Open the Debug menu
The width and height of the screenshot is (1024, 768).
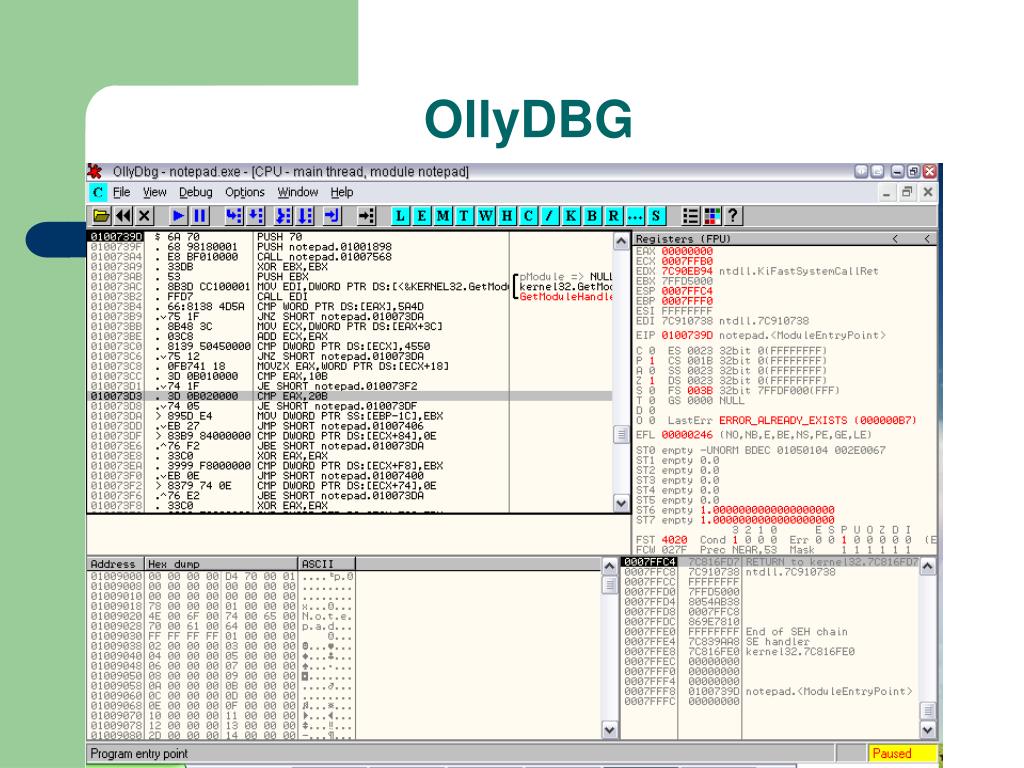coord(195,192)
